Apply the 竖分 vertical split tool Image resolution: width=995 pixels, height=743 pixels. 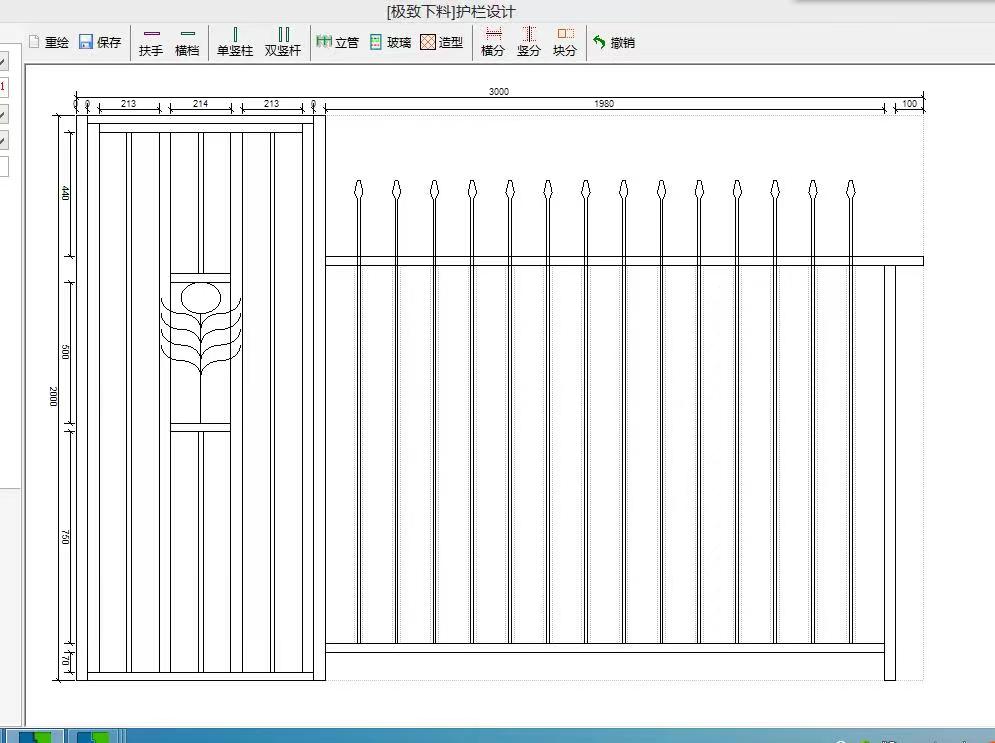point(529,42)
